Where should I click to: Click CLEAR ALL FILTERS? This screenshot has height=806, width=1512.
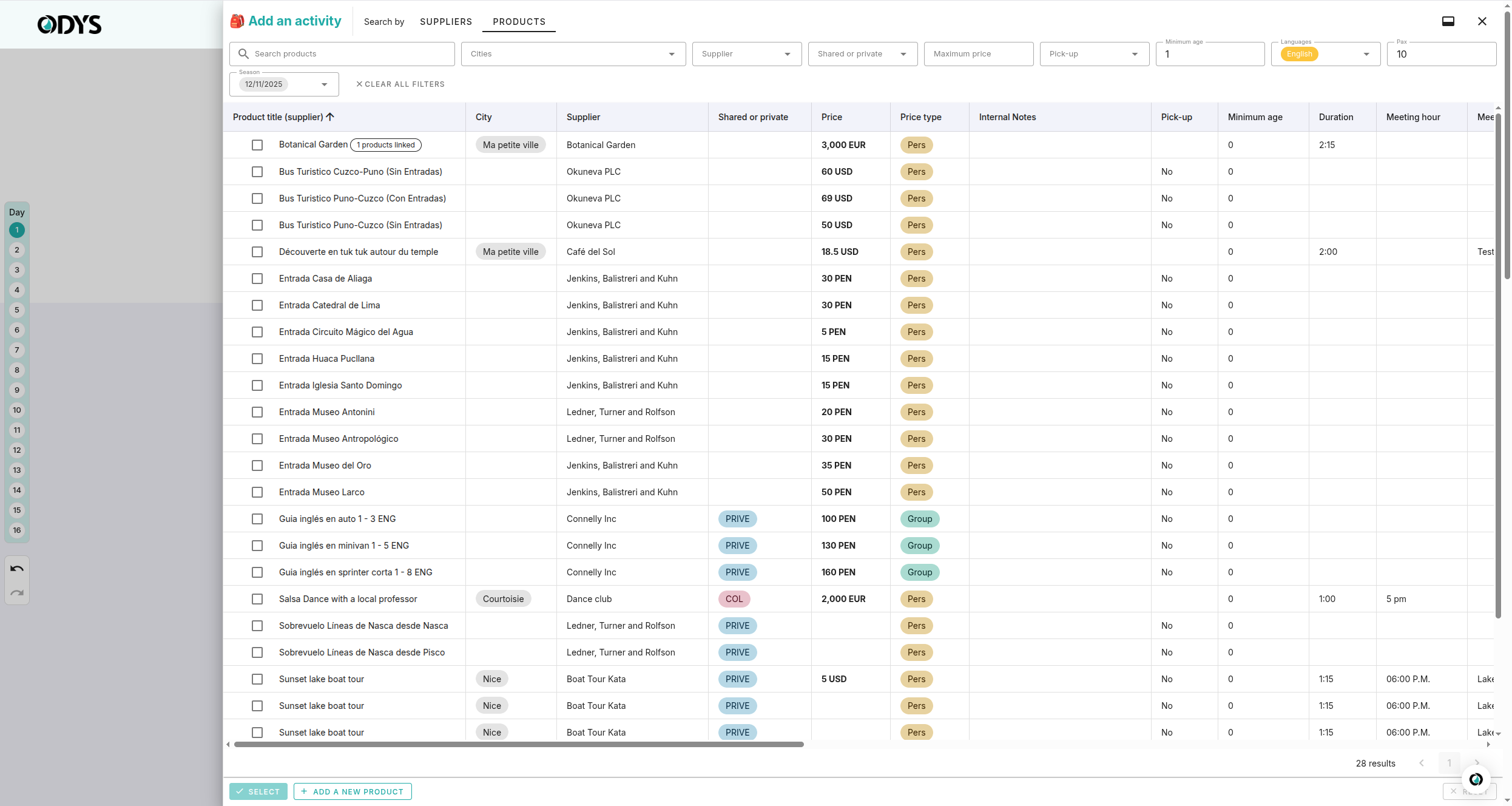pyautogui.click(x=400, y=84)
